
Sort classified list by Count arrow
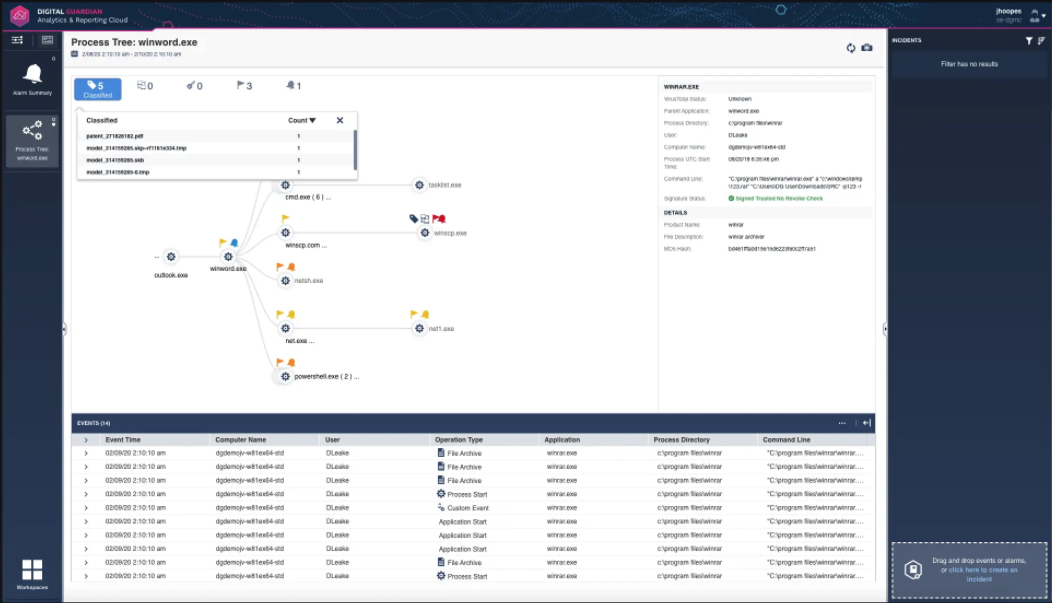312,121
